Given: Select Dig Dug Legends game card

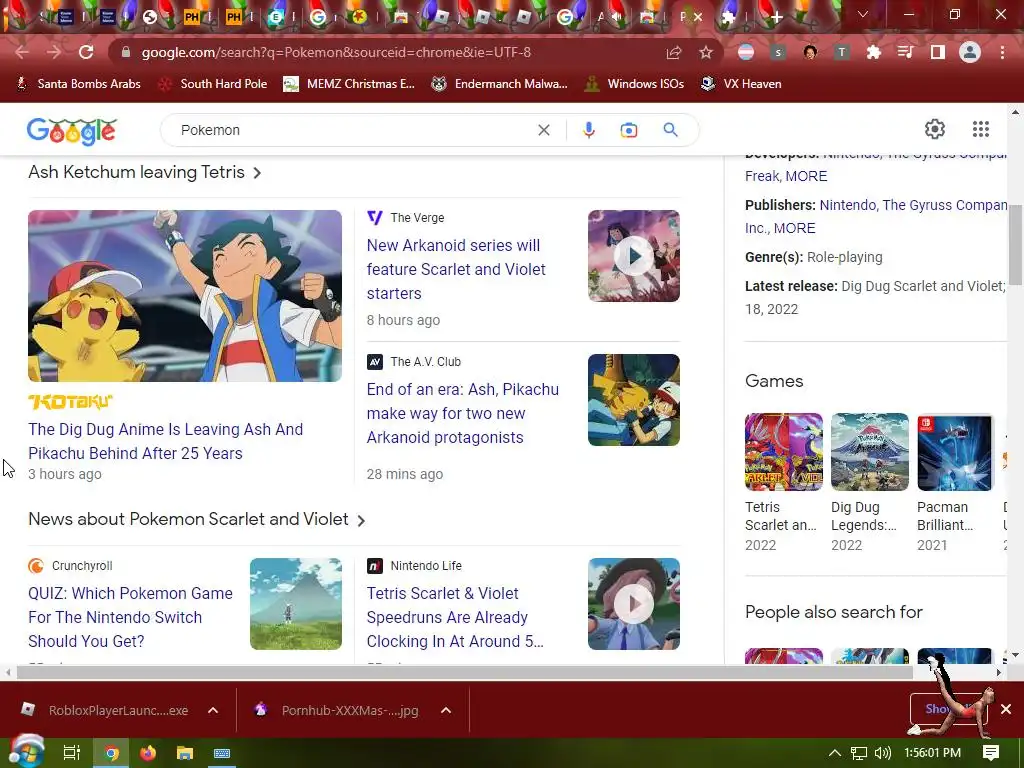Looking at the screenshot, I should [869, 483].
